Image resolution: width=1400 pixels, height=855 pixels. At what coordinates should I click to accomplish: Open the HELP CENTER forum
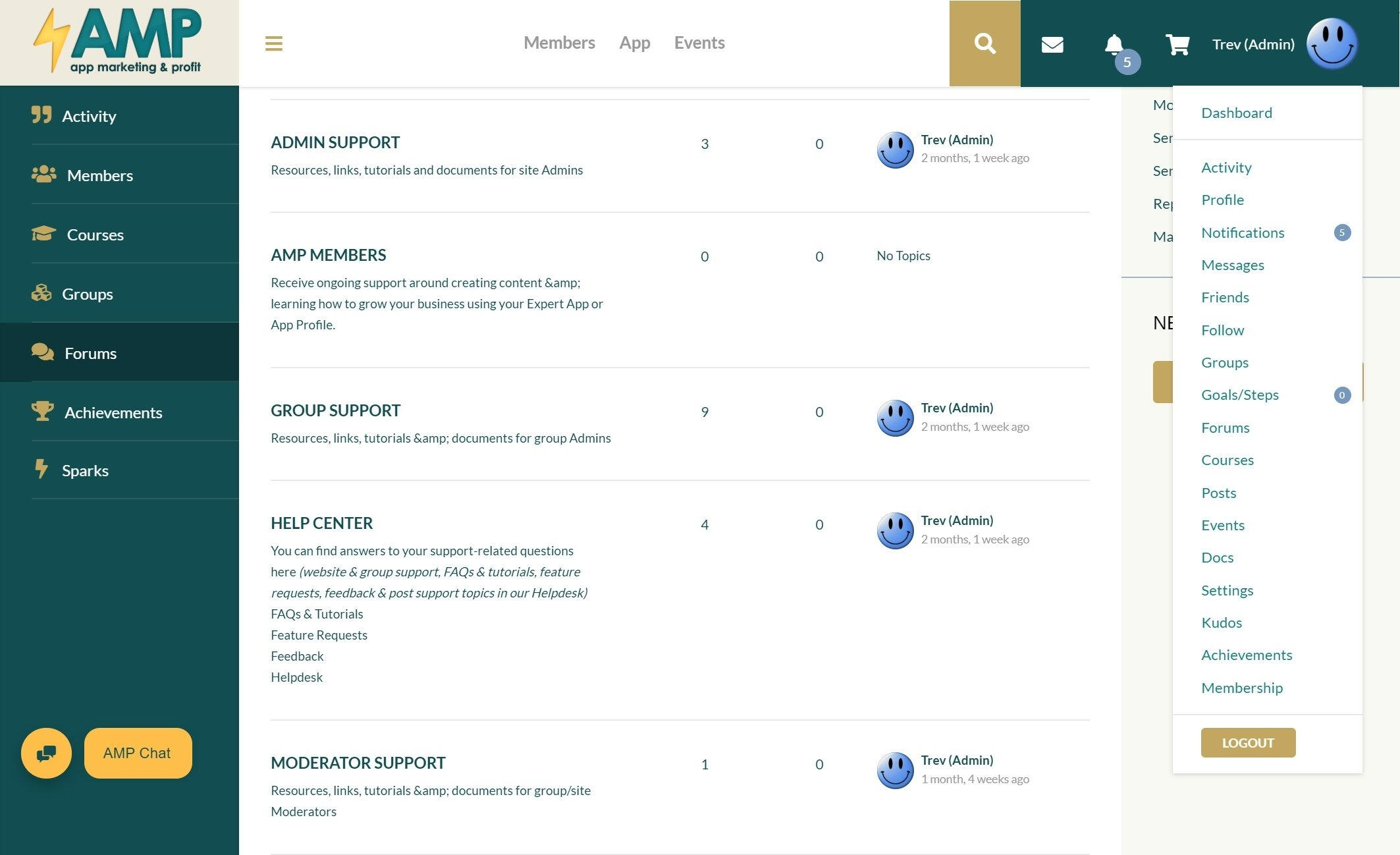321,522
